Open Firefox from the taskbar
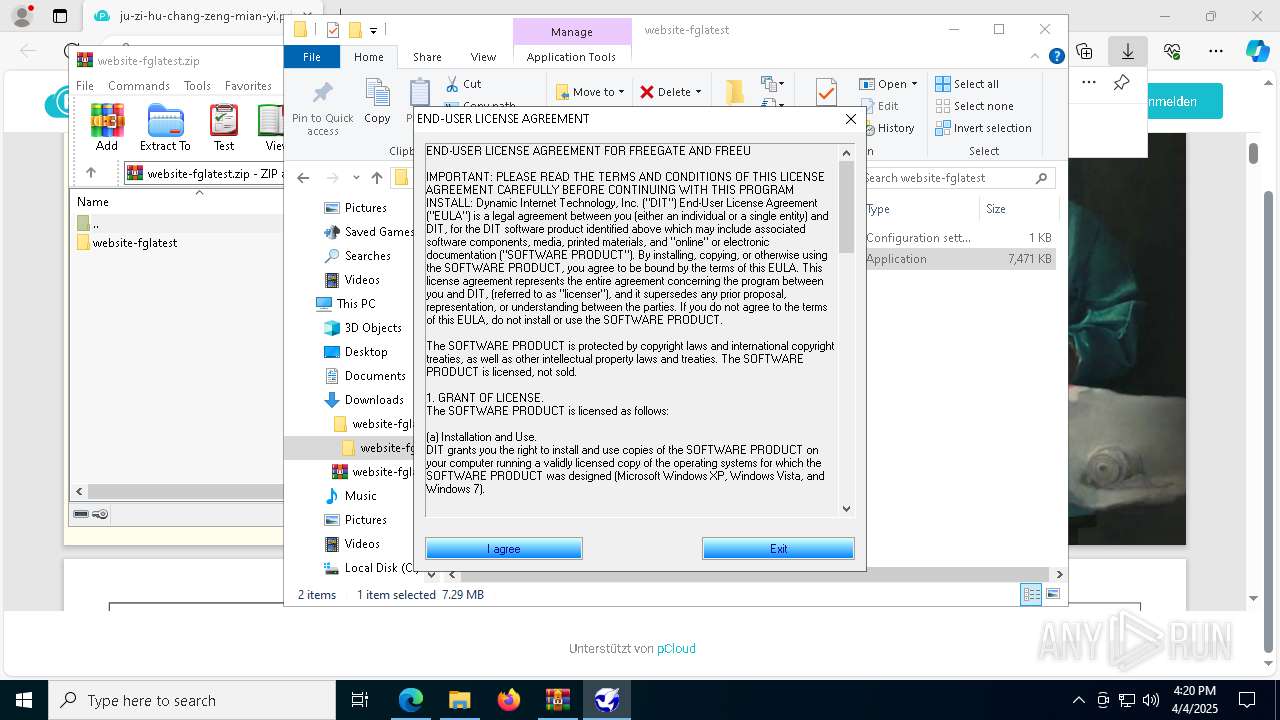Viewport: 1280px width, 720px height. [509, 700]
